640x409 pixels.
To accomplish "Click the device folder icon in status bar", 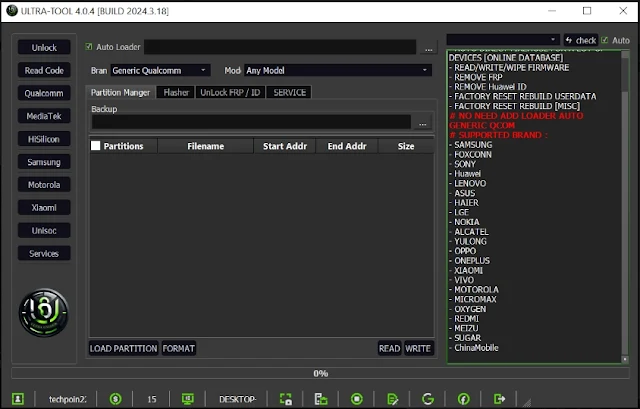I will coord(321,398).
